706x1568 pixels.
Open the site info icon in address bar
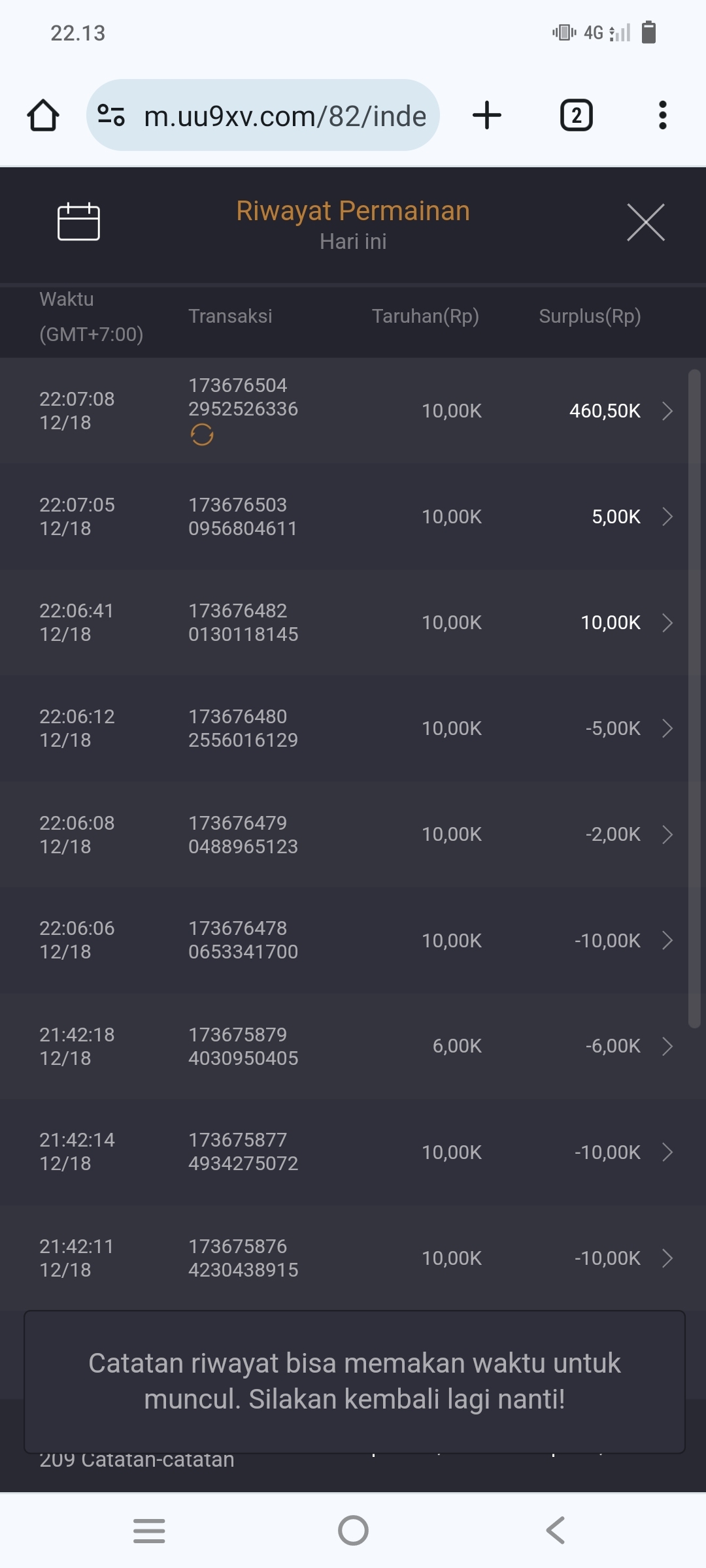coord(111,116)
